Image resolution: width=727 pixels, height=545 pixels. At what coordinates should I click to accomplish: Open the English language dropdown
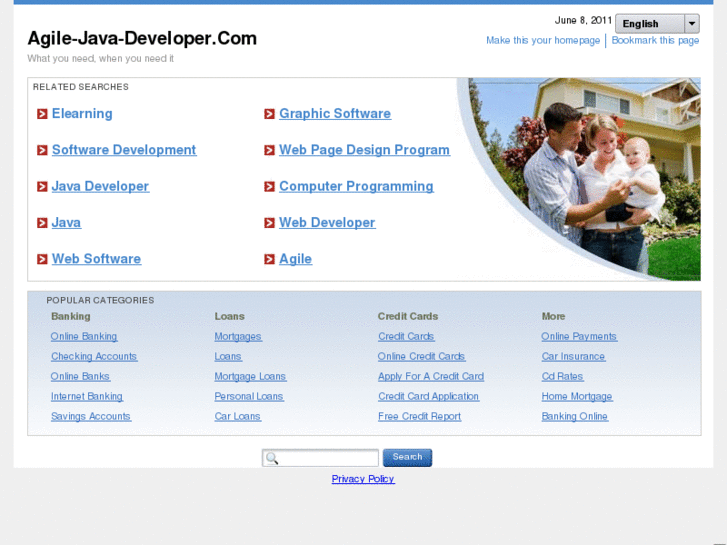coord(657,24)
